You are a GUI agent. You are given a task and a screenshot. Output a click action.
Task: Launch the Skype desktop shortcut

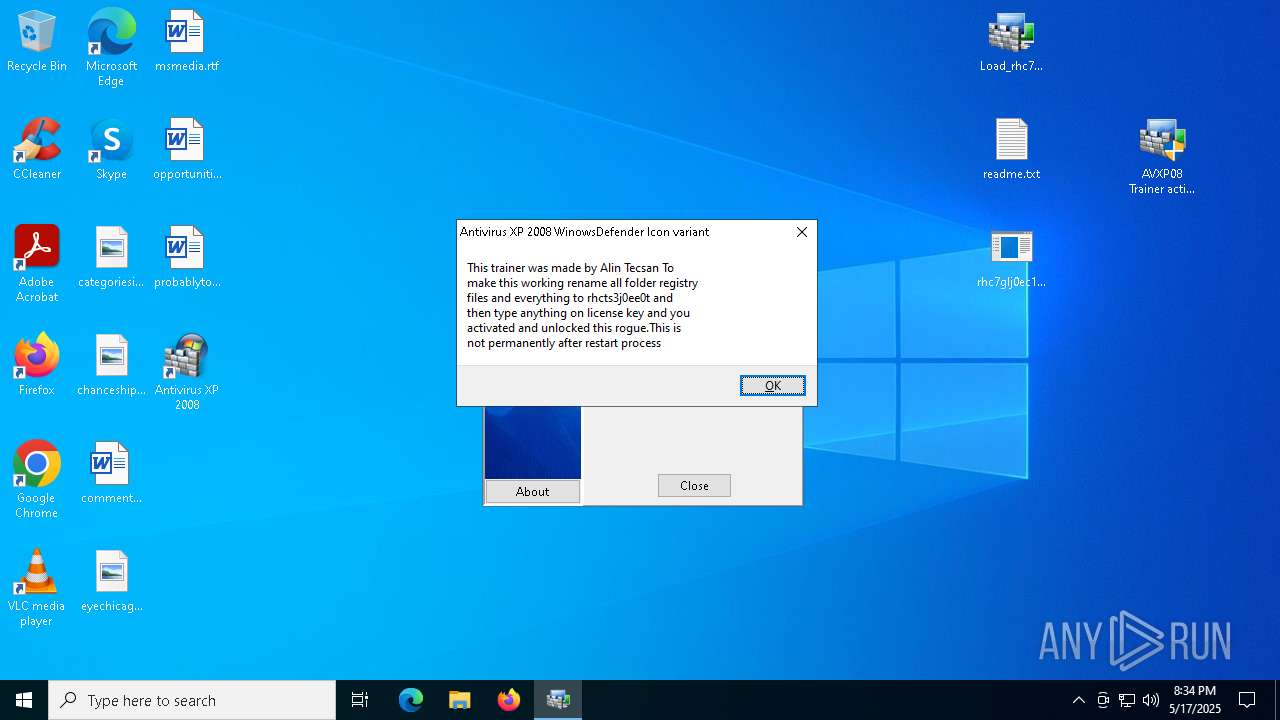[x=111, y=150]
